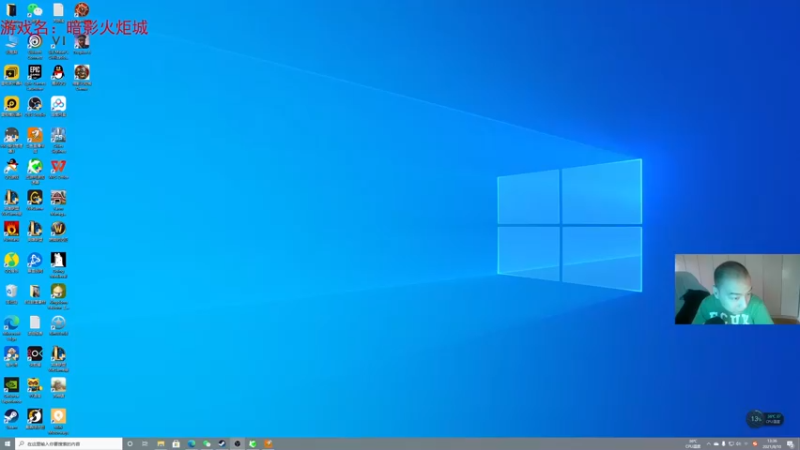The image size is (800, 450).
Task: Open the notification center icon
Action: (x=790, y=444)
